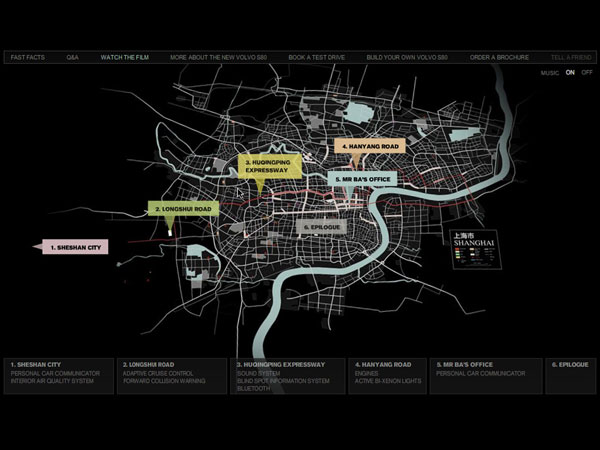The height and width of the screenshot is (450, 600).
Task: Select the 6. Epilogue map marker
Action: (x=321, y=227)
